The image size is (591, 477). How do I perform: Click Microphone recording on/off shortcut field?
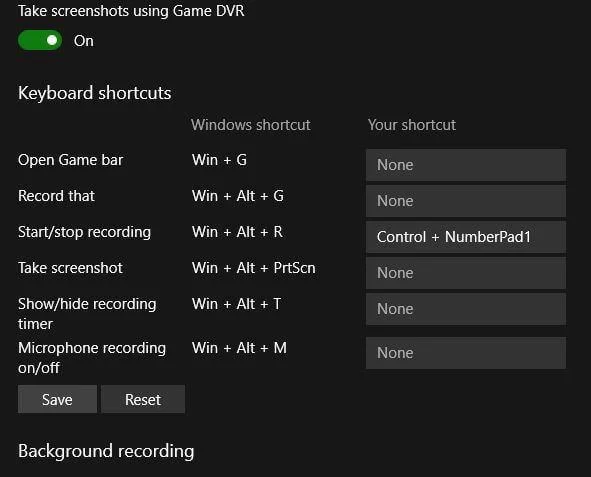pos(466,353)
